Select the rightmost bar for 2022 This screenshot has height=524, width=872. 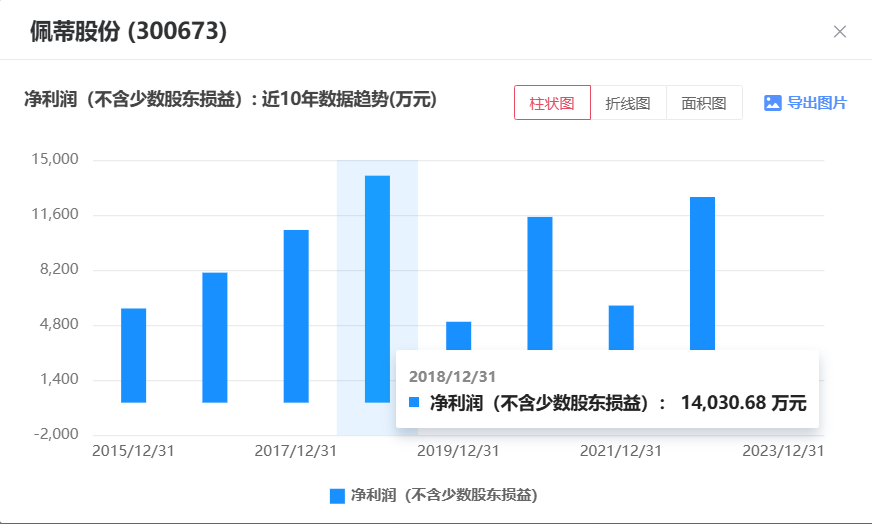tap(702, 270)
